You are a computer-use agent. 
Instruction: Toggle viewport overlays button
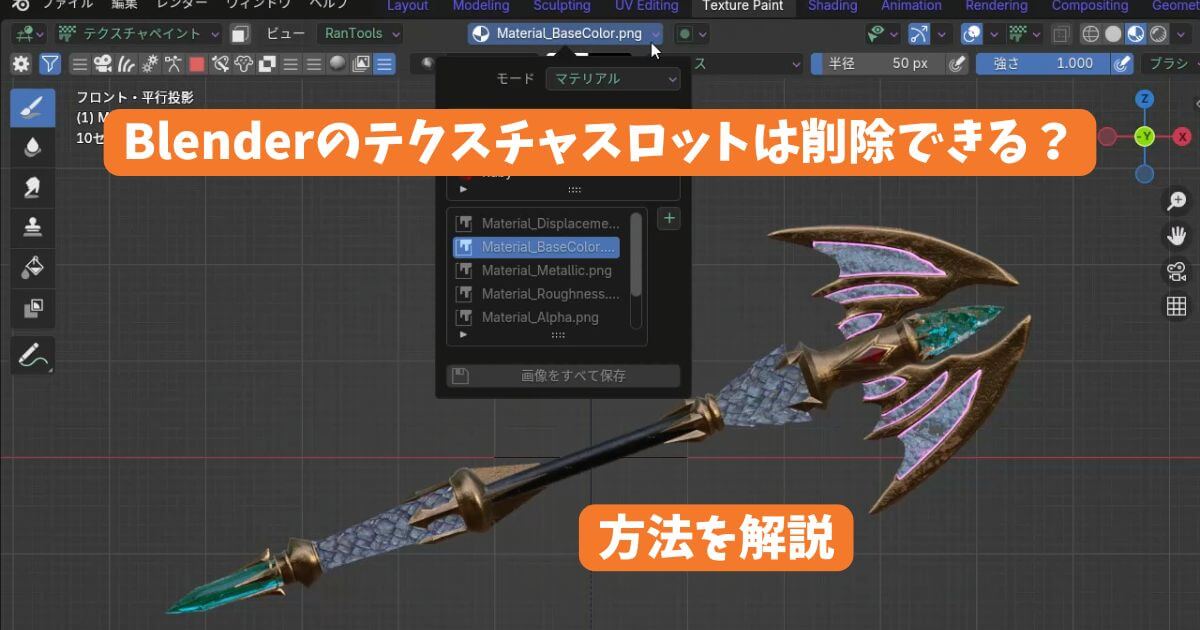click(x=971, y=34)
